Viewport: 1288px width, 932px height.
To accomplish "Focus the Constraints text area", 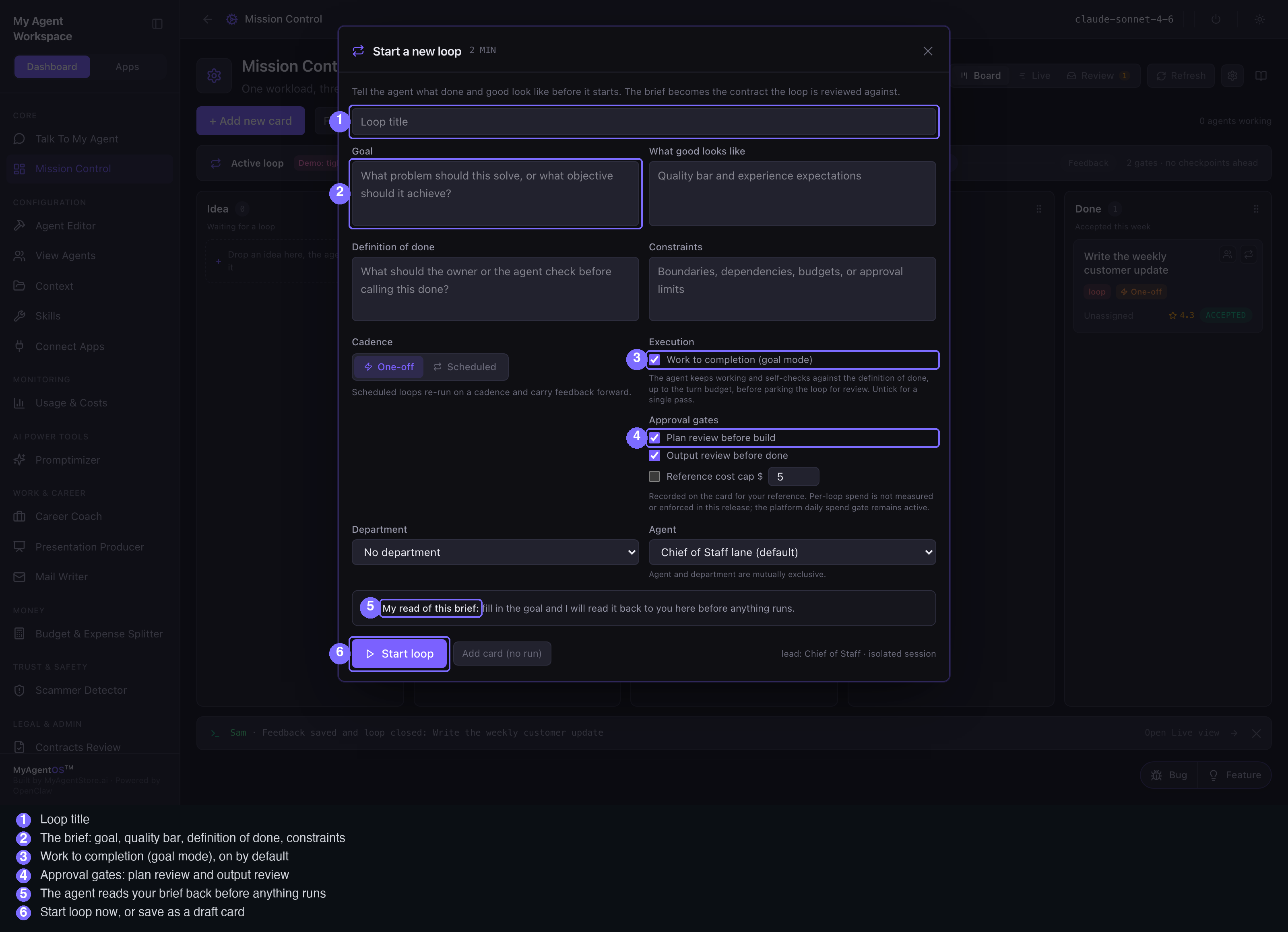I will click(792, 289).
